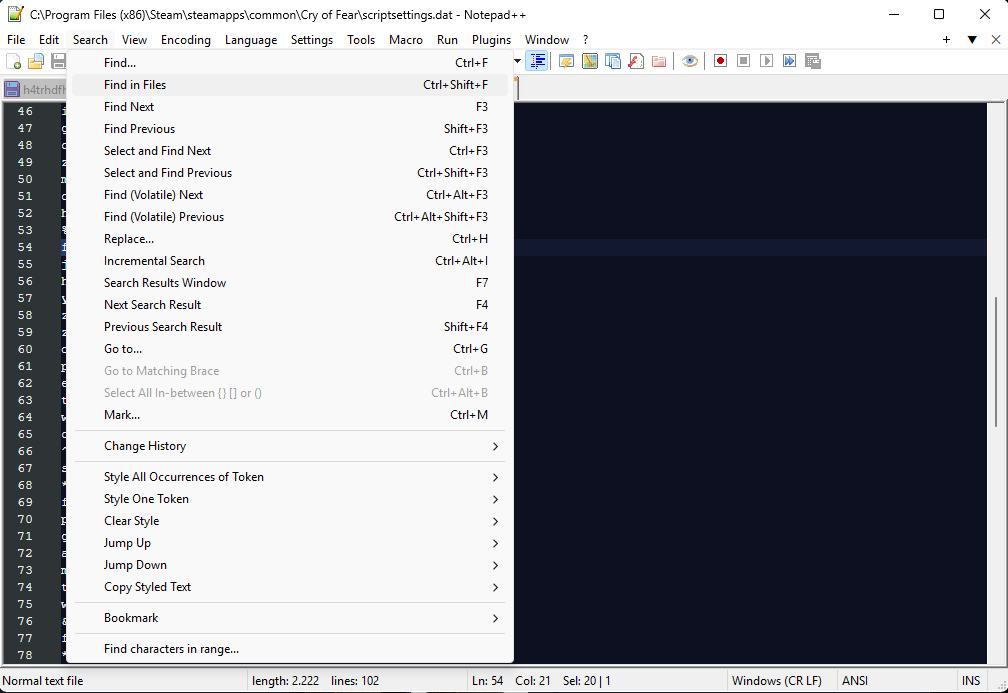Viewport: 1008px width, 693px height.
Task: Open the Tools menu
Action: click(361, 40)
